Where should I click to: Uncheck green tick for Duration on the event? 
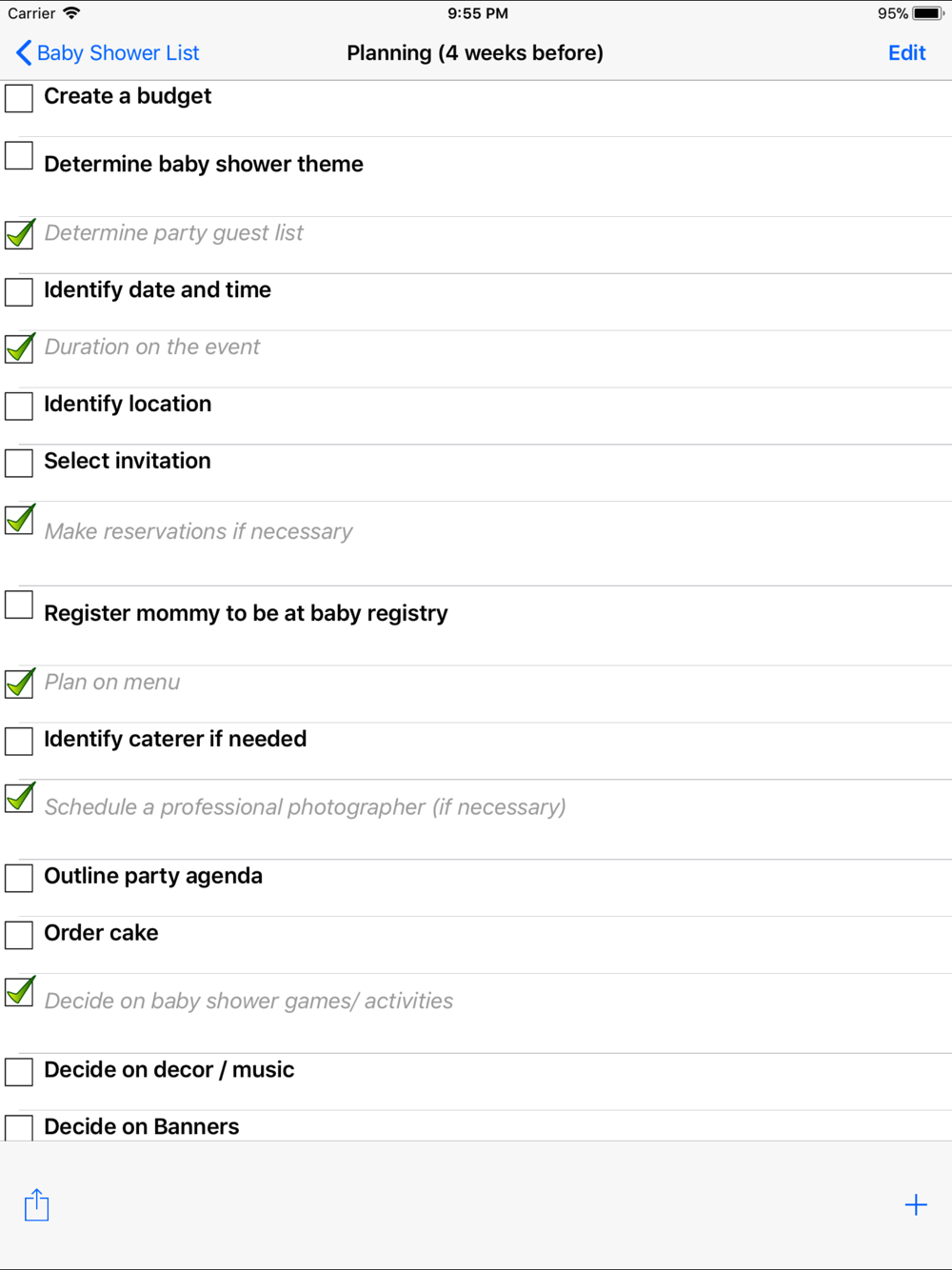pyautogui.click(x=19, y=347)
